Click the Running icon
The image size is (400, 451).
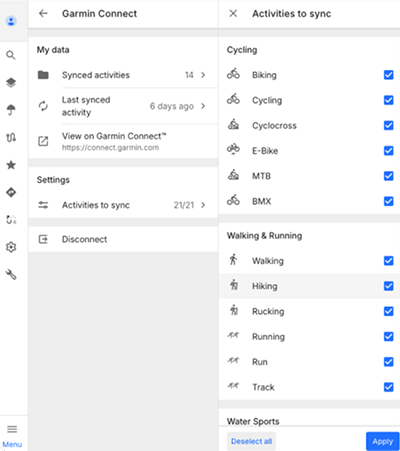click(233, 335)
